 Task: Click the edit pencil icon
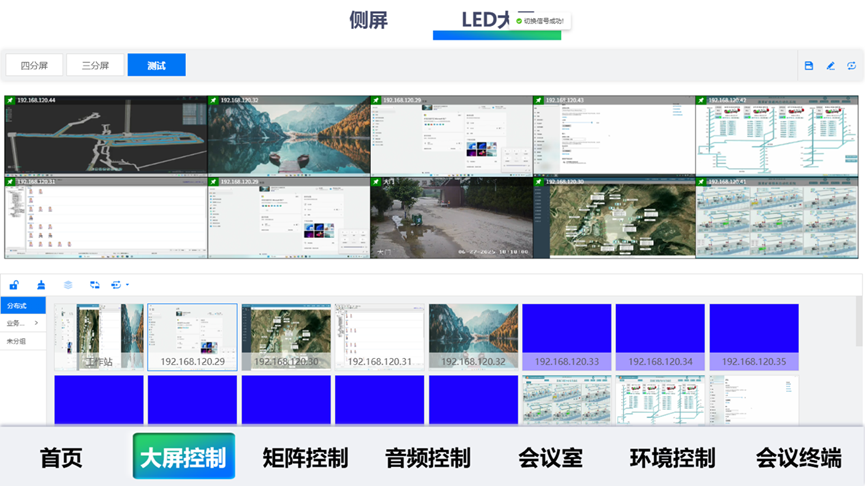[x=830, y=66]
